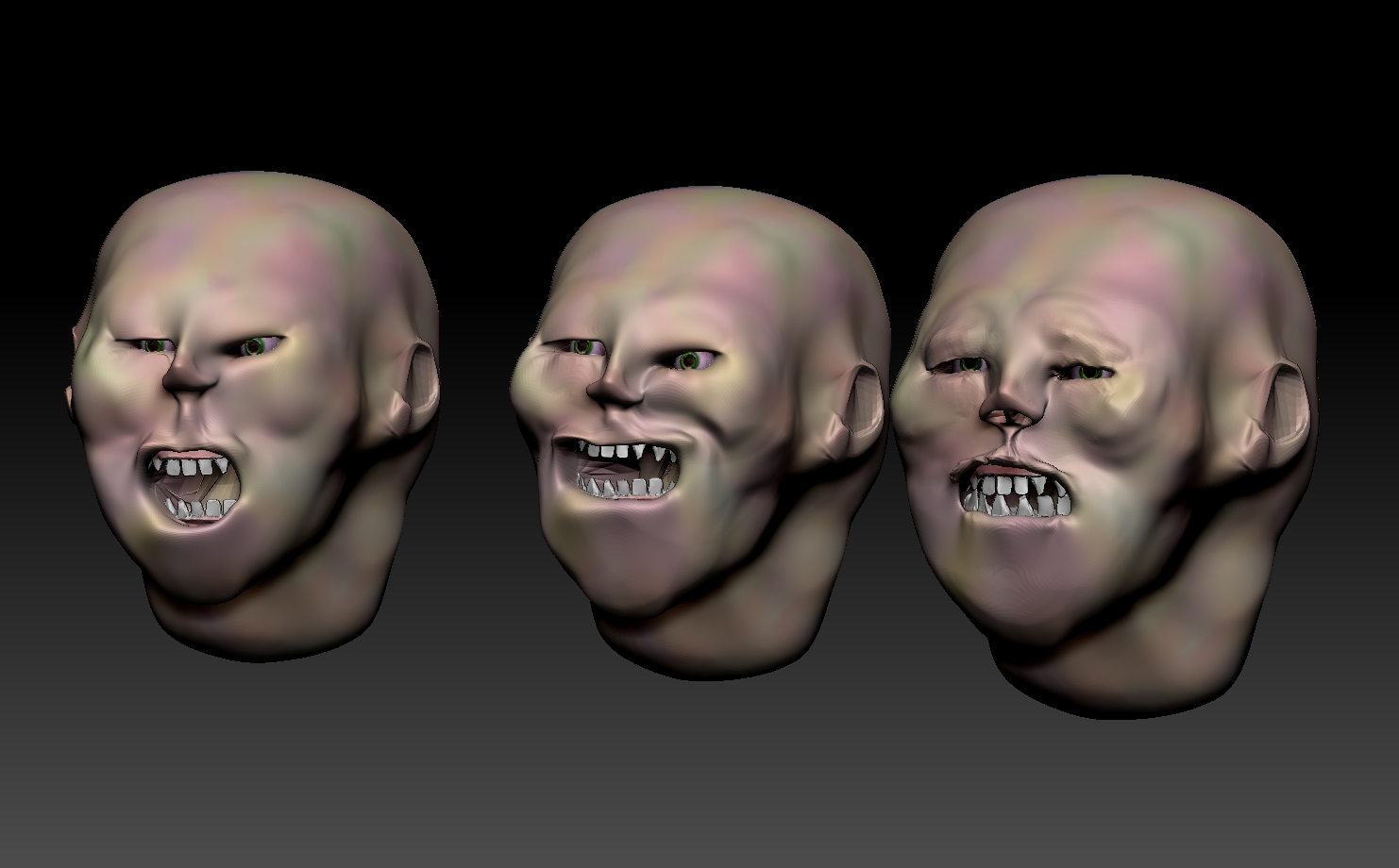Click the left head's green eye near the ear
This screenshot has width=1399, height=868.
(x=254, y=347)
